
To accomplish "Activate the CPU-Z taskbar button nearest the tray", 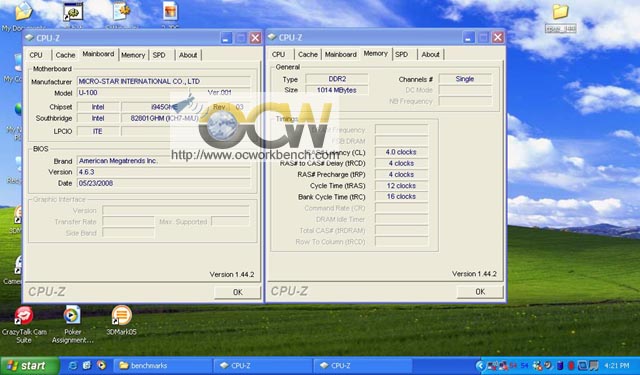I will tap(363, 366).
